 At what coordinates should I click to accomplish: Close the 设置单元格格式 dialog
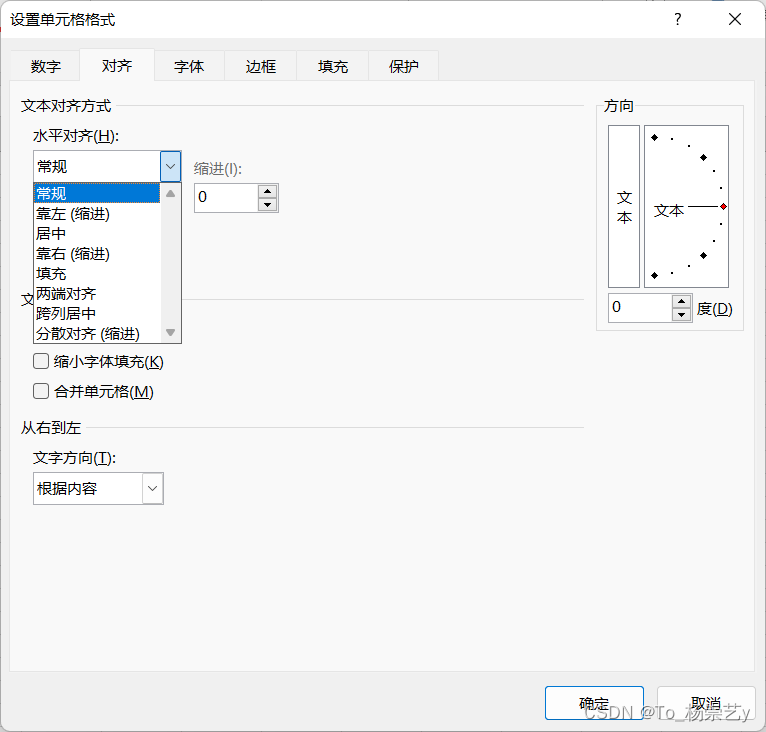click(x=735, y=20)
